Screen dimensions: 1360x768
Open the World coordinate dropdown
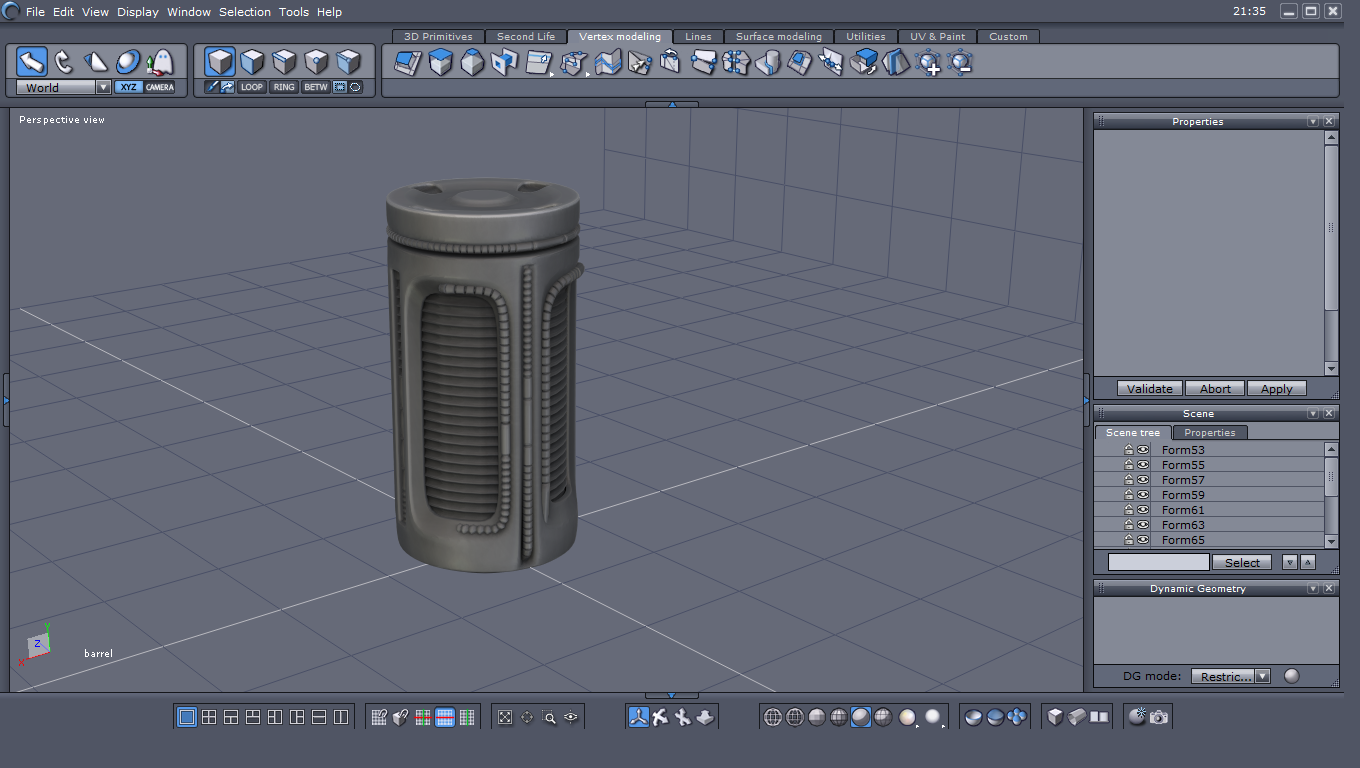coord(103,87)
